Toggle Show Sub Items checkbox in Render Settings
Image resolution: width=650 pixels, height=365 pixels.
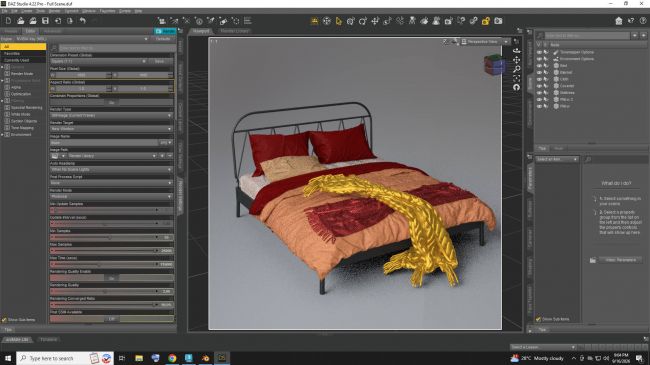(x=4, y=320)
